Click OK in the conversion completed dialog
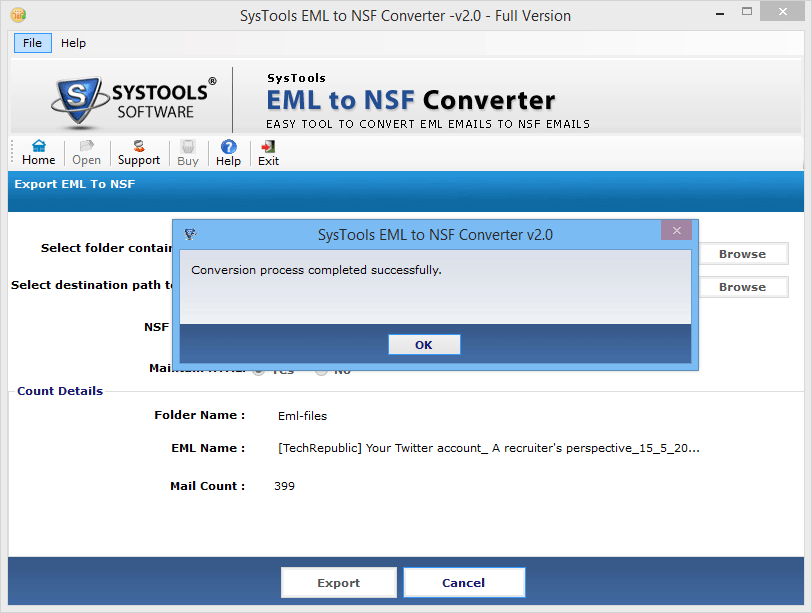 click(x=424, y=345)
